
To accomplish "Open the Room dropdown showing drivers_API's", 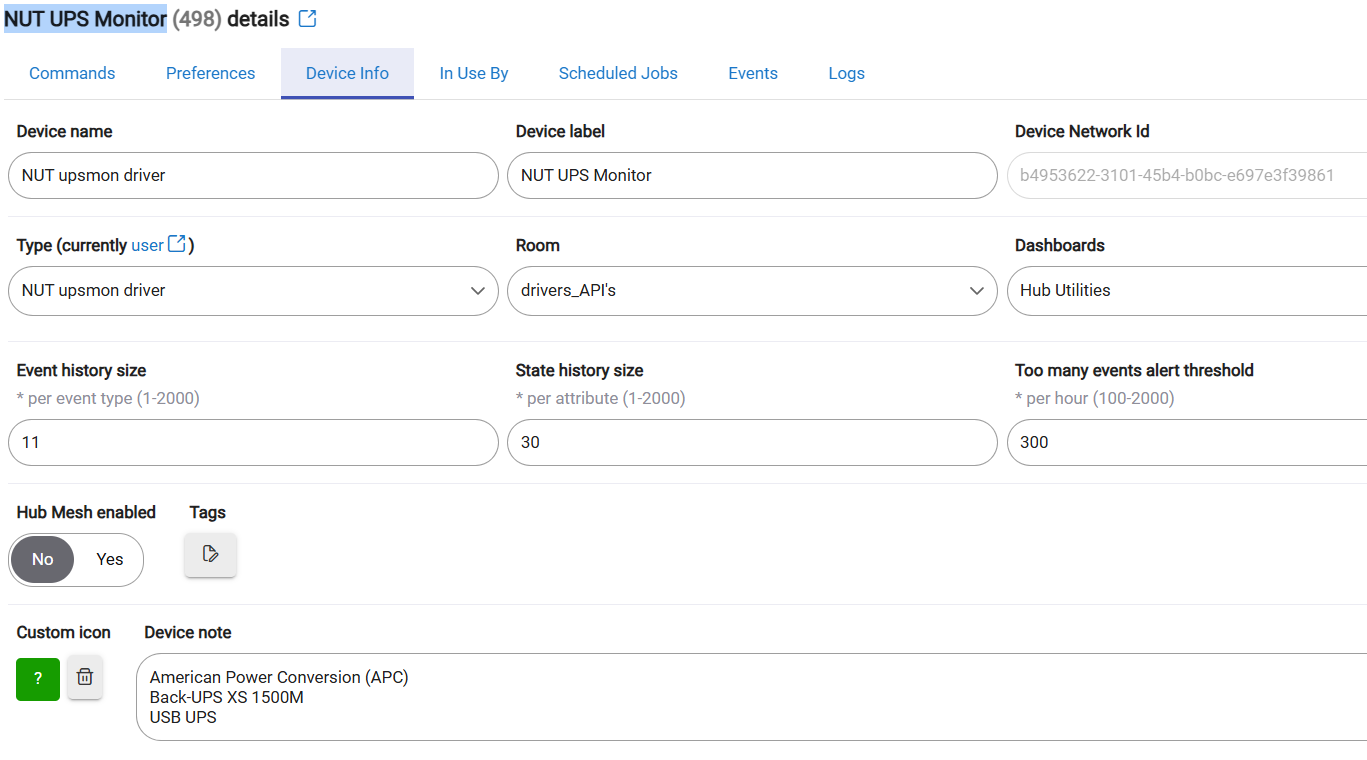I will (752, 291).
